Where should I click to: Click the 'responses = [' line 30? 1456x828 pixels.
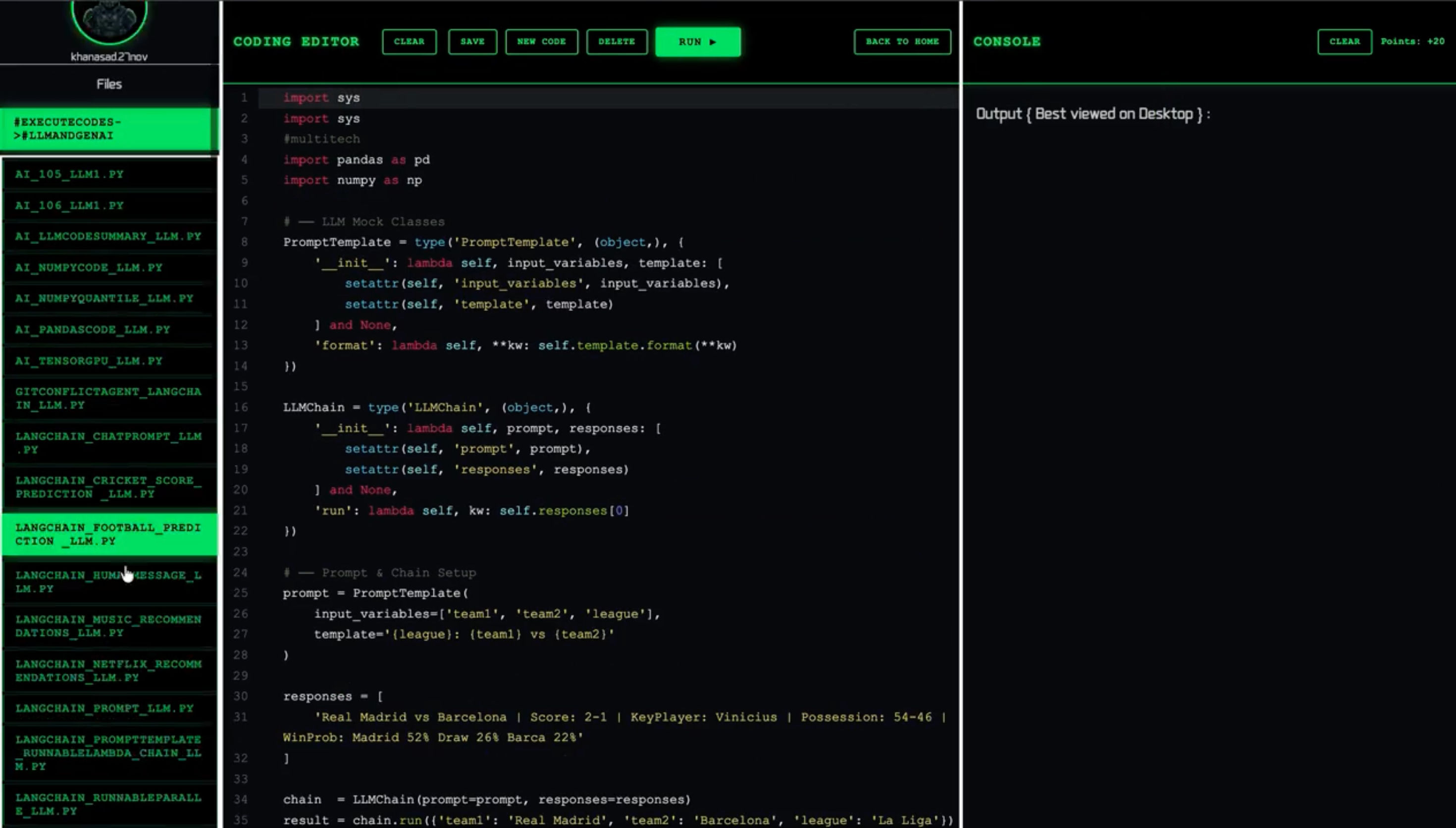(x=333, y=696)
